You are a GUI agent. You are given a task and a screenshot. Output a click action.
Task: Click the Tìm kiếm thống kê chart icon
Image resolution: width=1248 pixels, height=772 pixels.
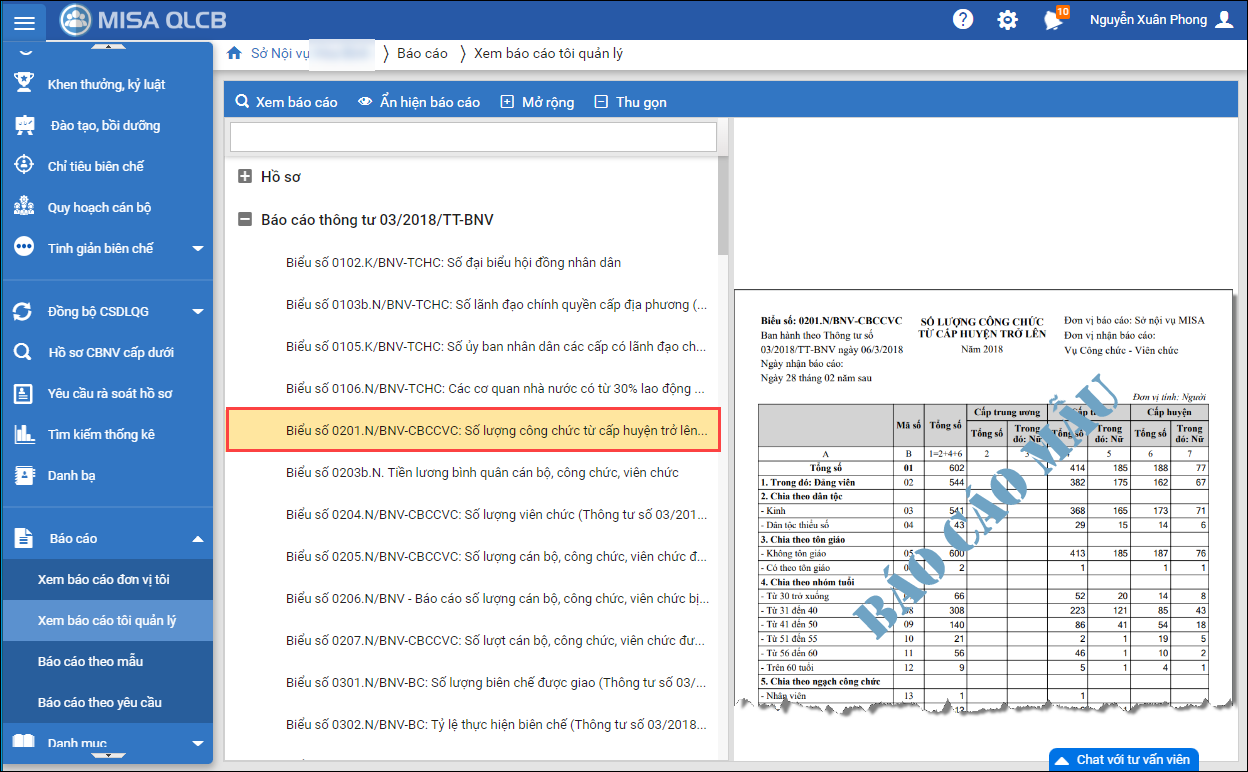pos(24,434)
